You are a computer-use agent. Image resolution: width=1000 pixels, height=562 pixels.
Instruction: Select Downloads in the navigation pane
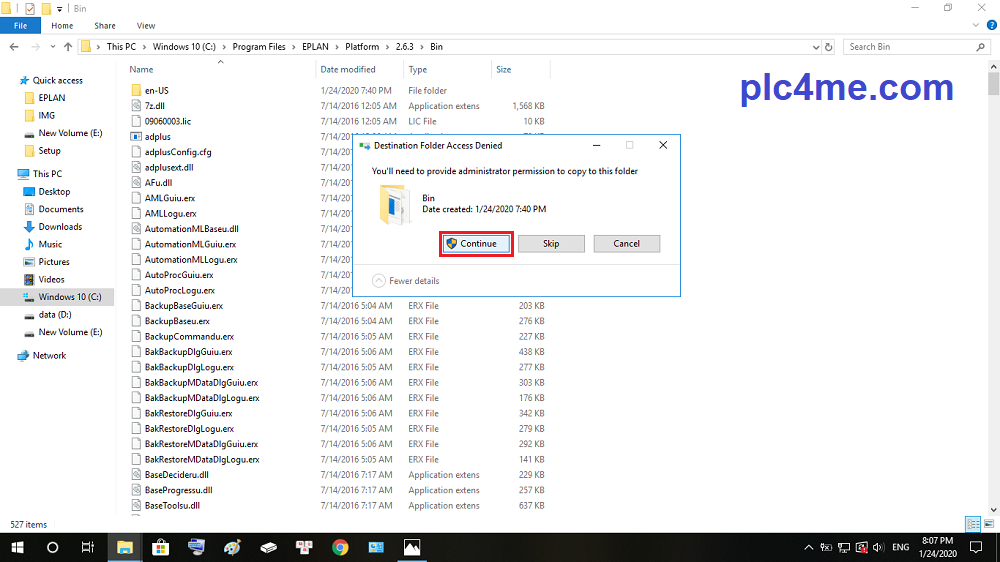pos(60,227)
